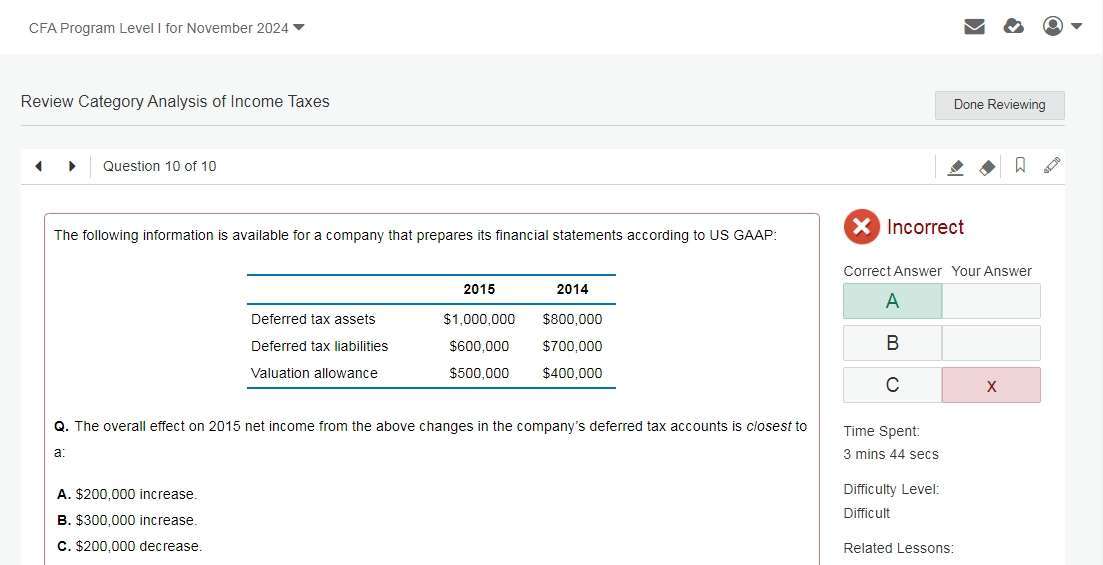This screenshot has width=1103, height=565.
Task: Click the green Correct Answer A cell
Action: coord(892,301)
